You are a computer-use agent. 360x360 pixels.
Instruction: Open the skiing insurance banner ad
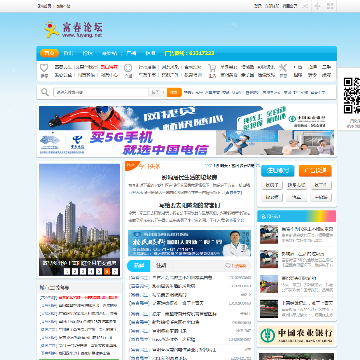(x=186, y=118)
